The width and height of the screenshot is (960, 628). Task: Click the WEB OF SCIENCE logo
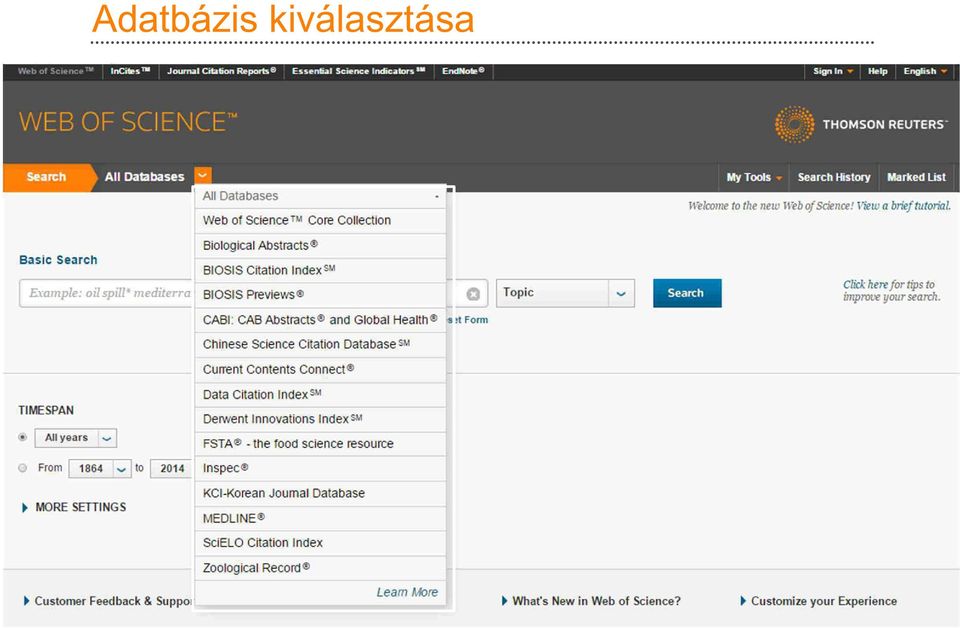128,122
